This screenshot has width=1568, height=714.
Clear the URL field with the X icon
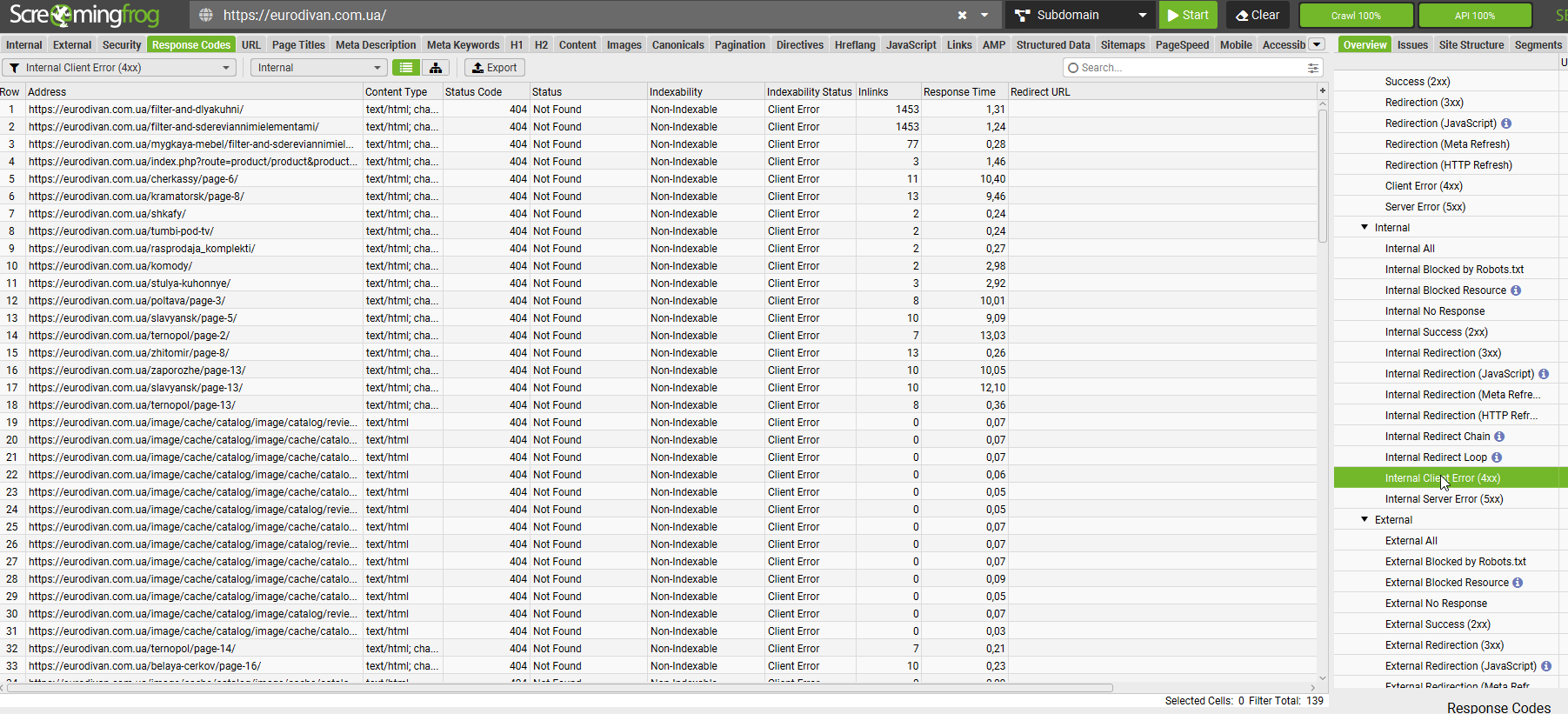point(962,15)
